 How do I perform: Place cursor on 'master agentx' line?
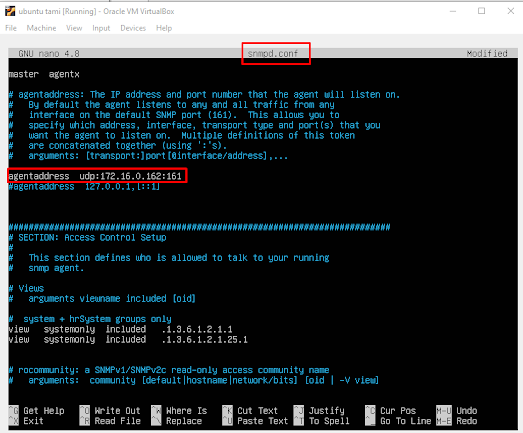(x=44, y=74)
